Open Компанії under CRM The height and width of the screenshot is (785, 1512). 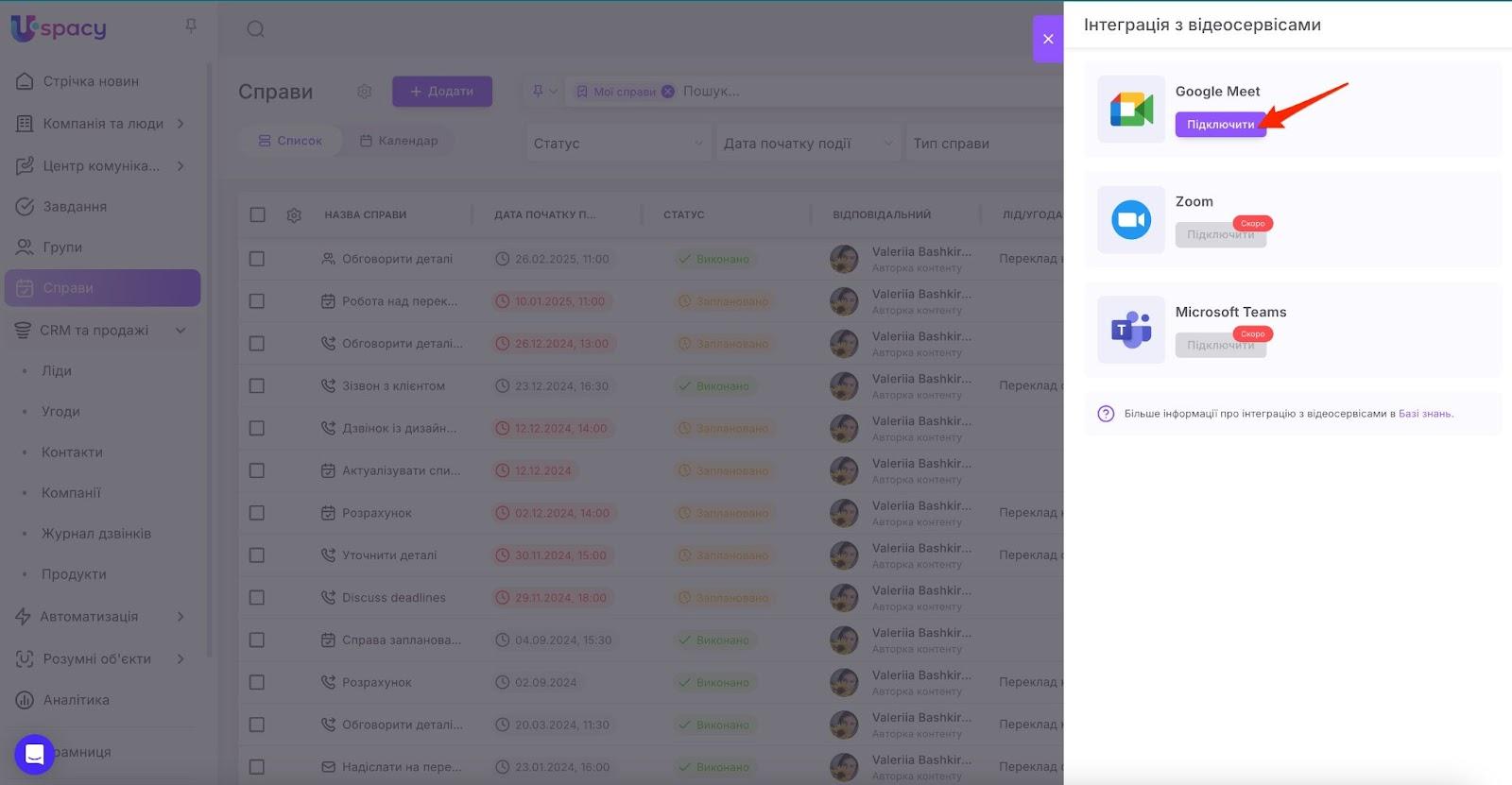71,493
